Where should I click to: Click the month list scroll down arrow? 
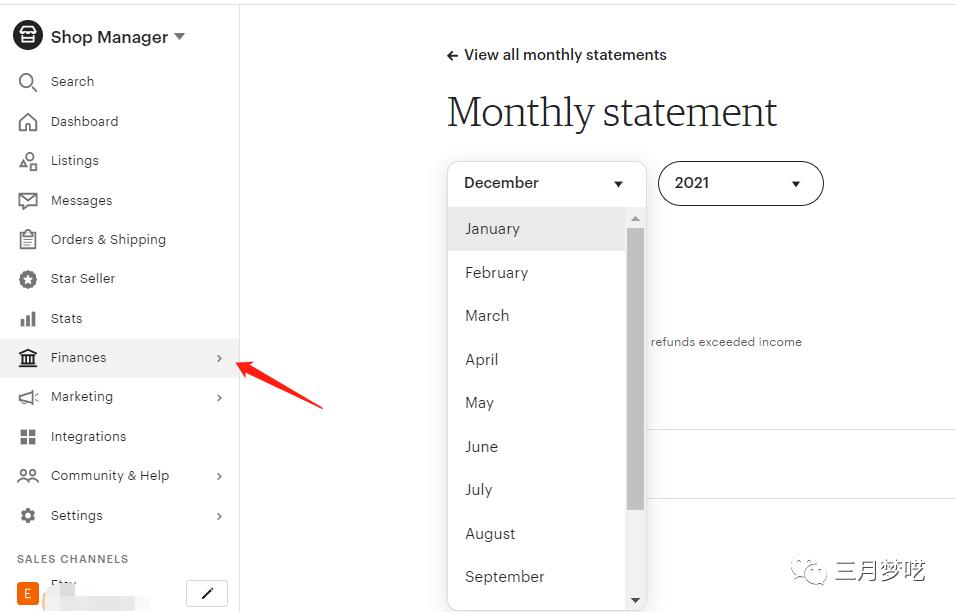click(x=635, y=600)
